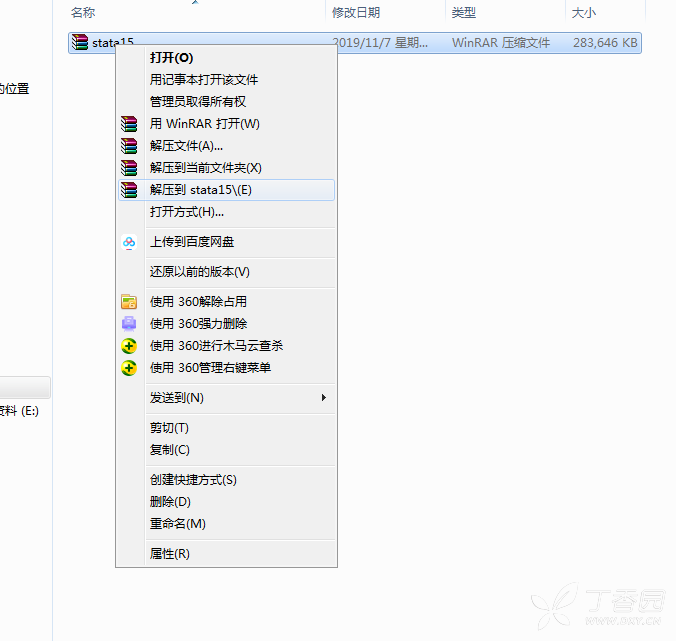676x641 pixels.
Task: Click the 360 木马云查杀 icon
Action: [x=128, y=346]
